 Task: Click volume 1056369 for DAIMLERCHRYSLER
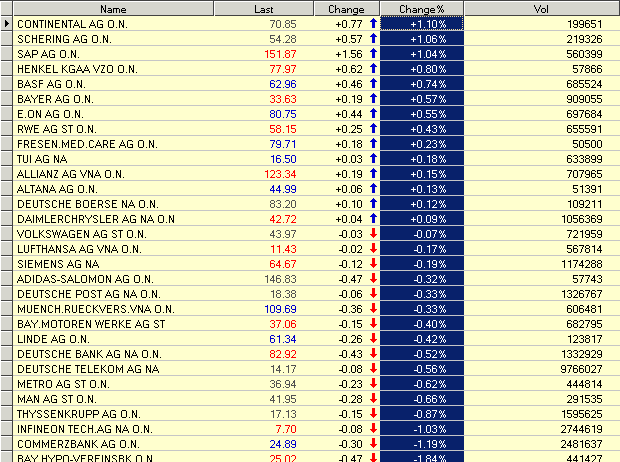point(582,220)
